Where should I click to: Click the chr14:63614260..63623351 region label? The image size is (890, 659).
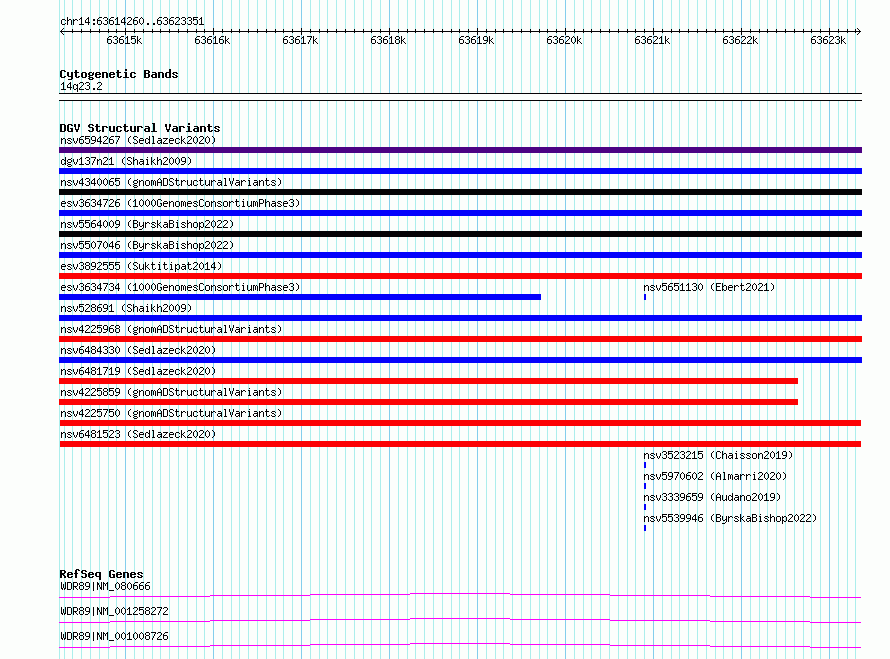point(132,21)
